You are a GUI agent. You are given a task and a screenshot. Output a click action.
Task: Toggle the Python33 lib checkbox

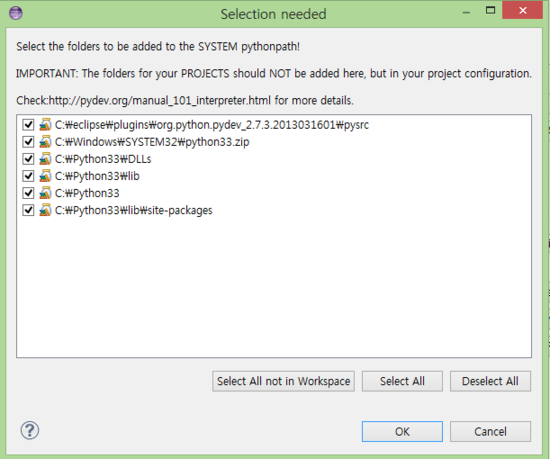[28, 176]
